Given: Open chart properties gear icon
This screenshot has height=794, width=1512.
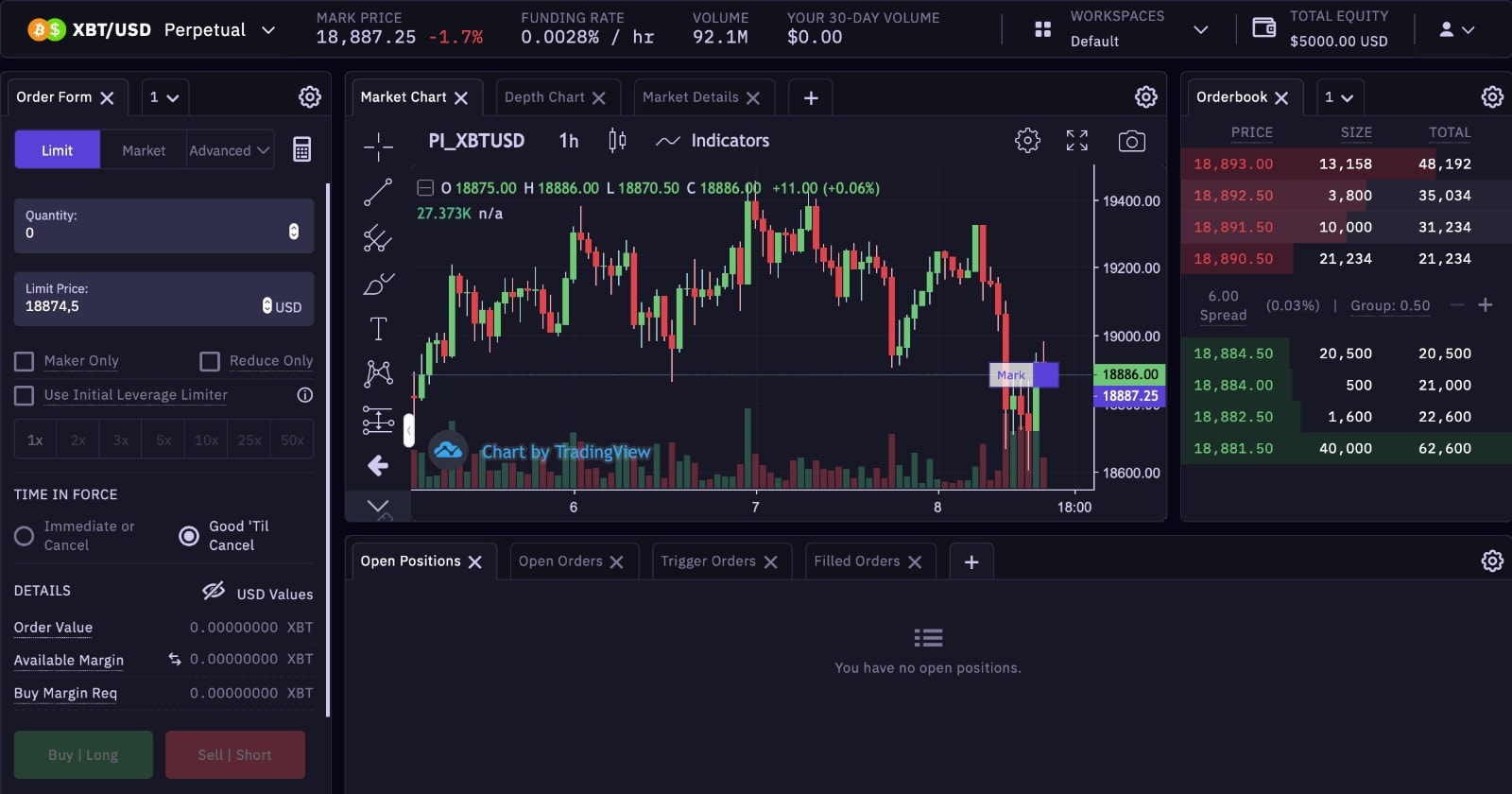Looking at the screenshot, I should (x=1027, y=140).
